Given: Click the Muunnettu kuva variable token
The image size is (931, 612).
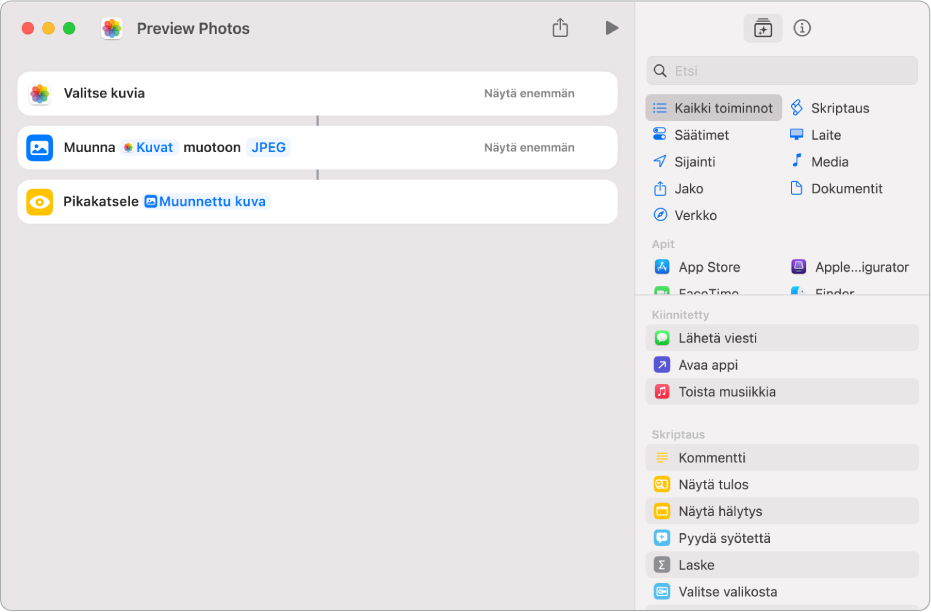Looking at the screenshot, I should coord(207,201).
